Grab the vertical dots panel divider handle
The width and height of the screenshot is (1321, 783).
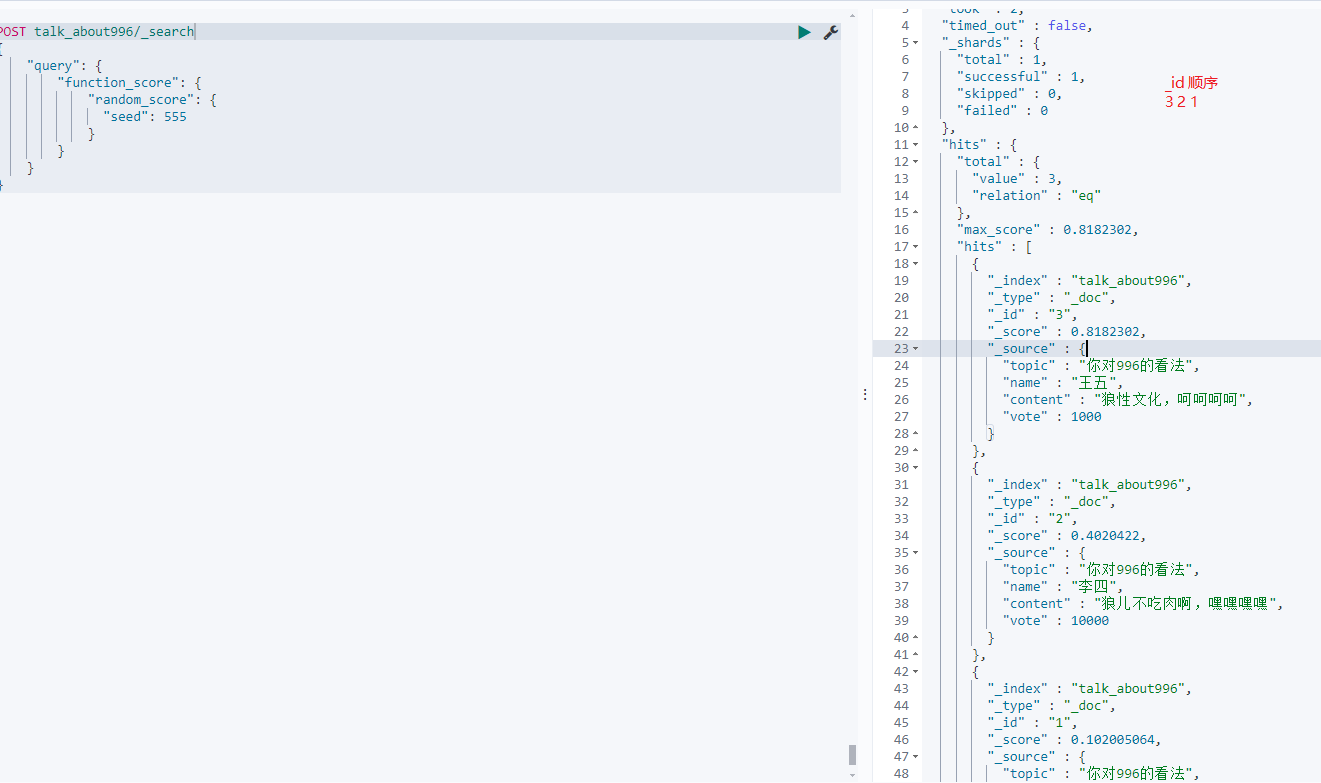865,395
